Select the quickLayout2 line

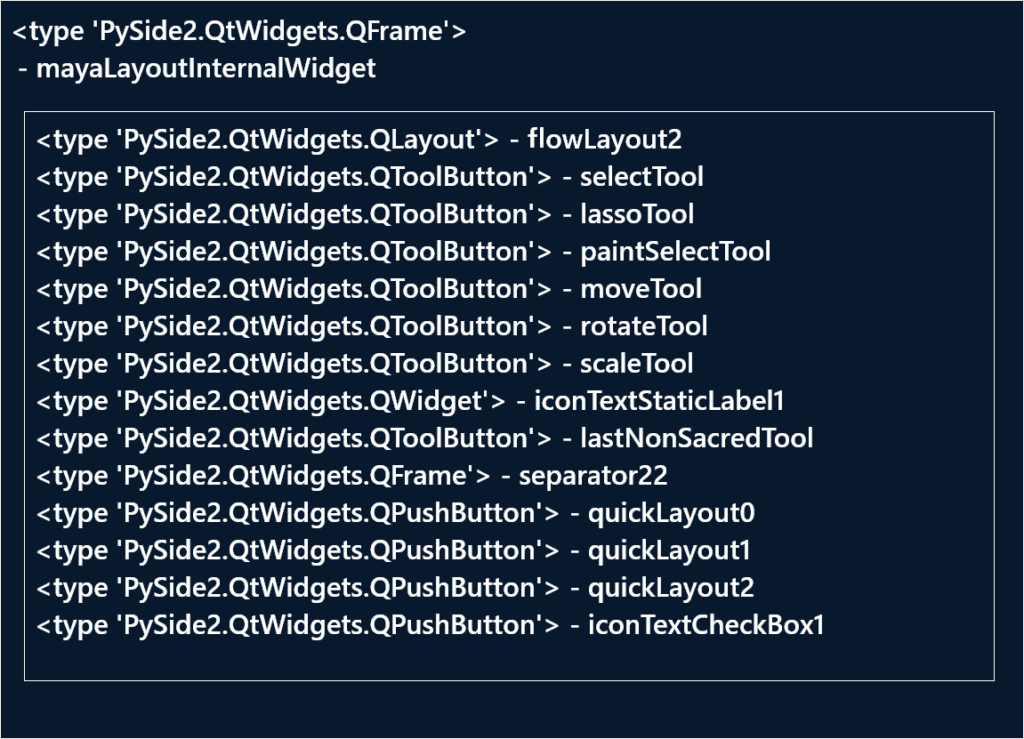[670, 588]
